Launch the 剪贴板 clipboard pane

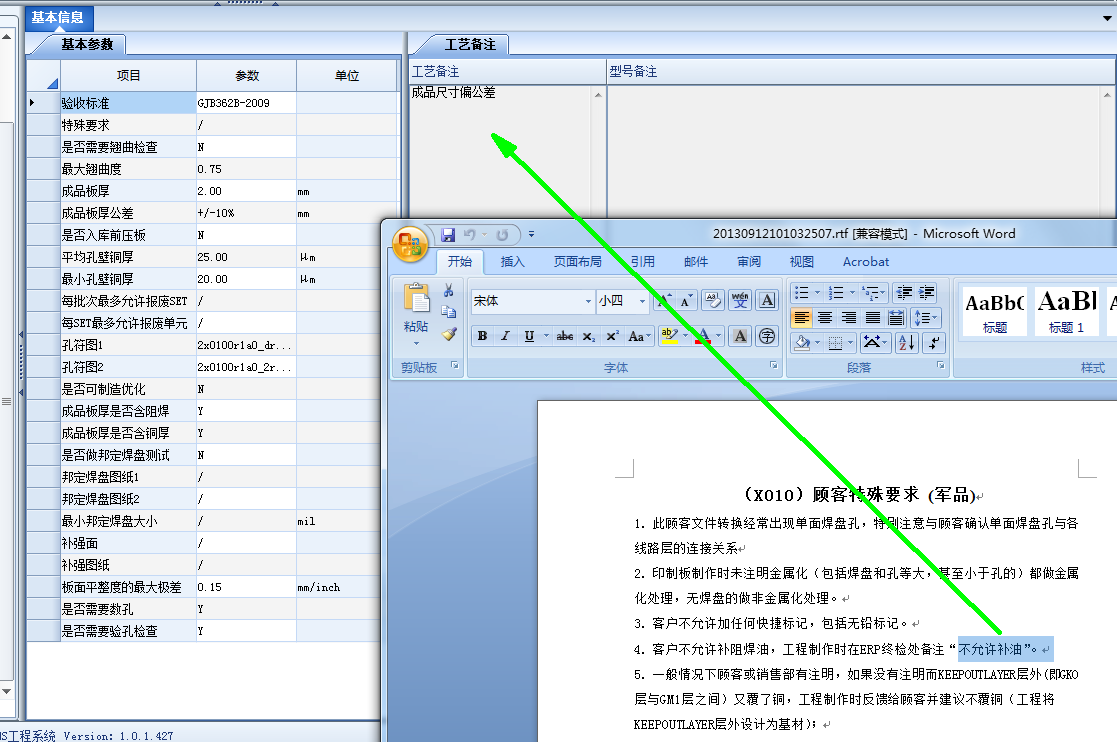click(x=454, y=365)
